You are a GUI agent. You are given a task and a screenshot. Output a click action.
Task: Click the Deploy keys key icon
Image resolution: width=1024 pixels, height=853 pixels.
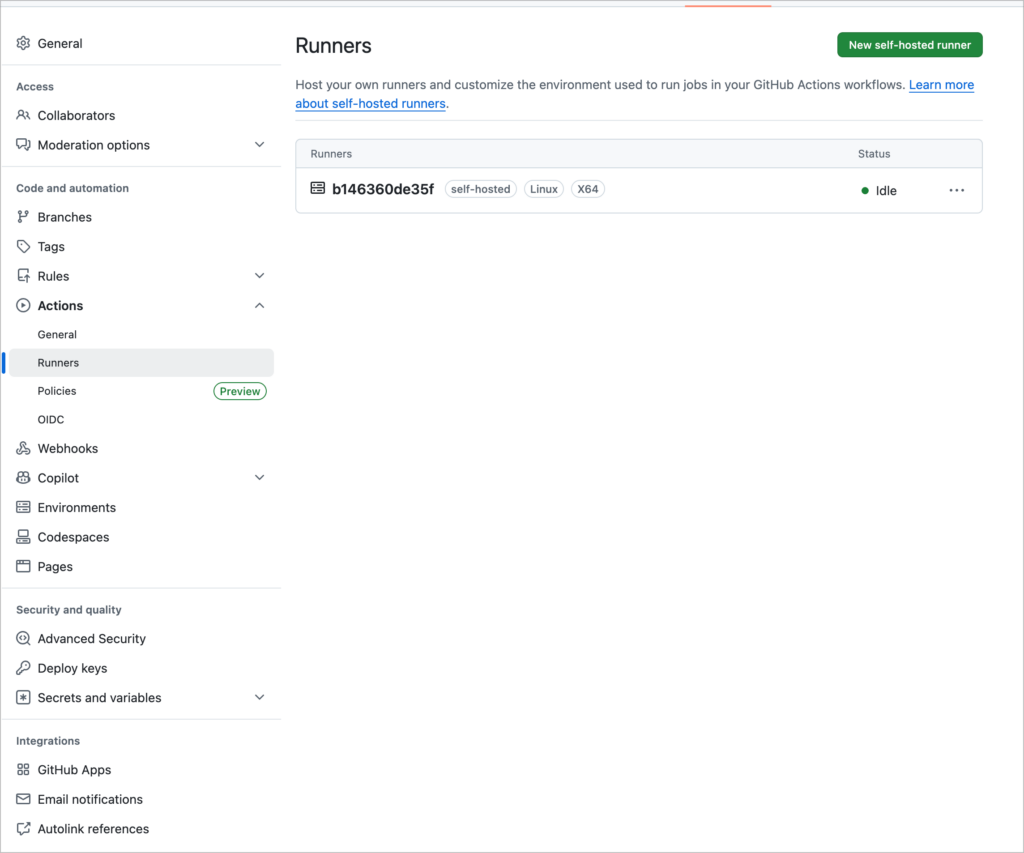pos(24,668)
